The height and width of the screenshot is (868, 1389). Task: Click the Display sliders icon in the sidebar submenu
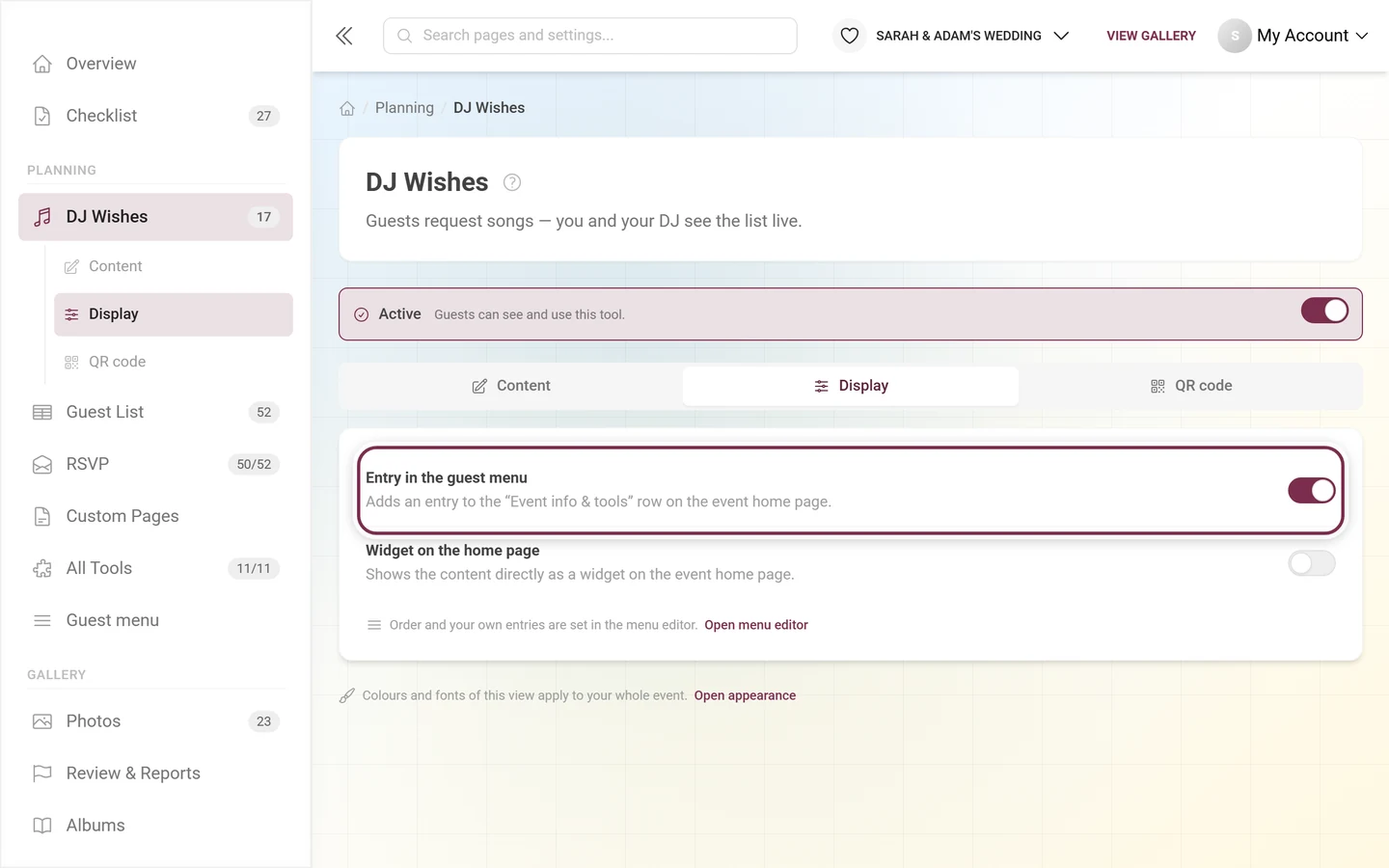[71, 314]
